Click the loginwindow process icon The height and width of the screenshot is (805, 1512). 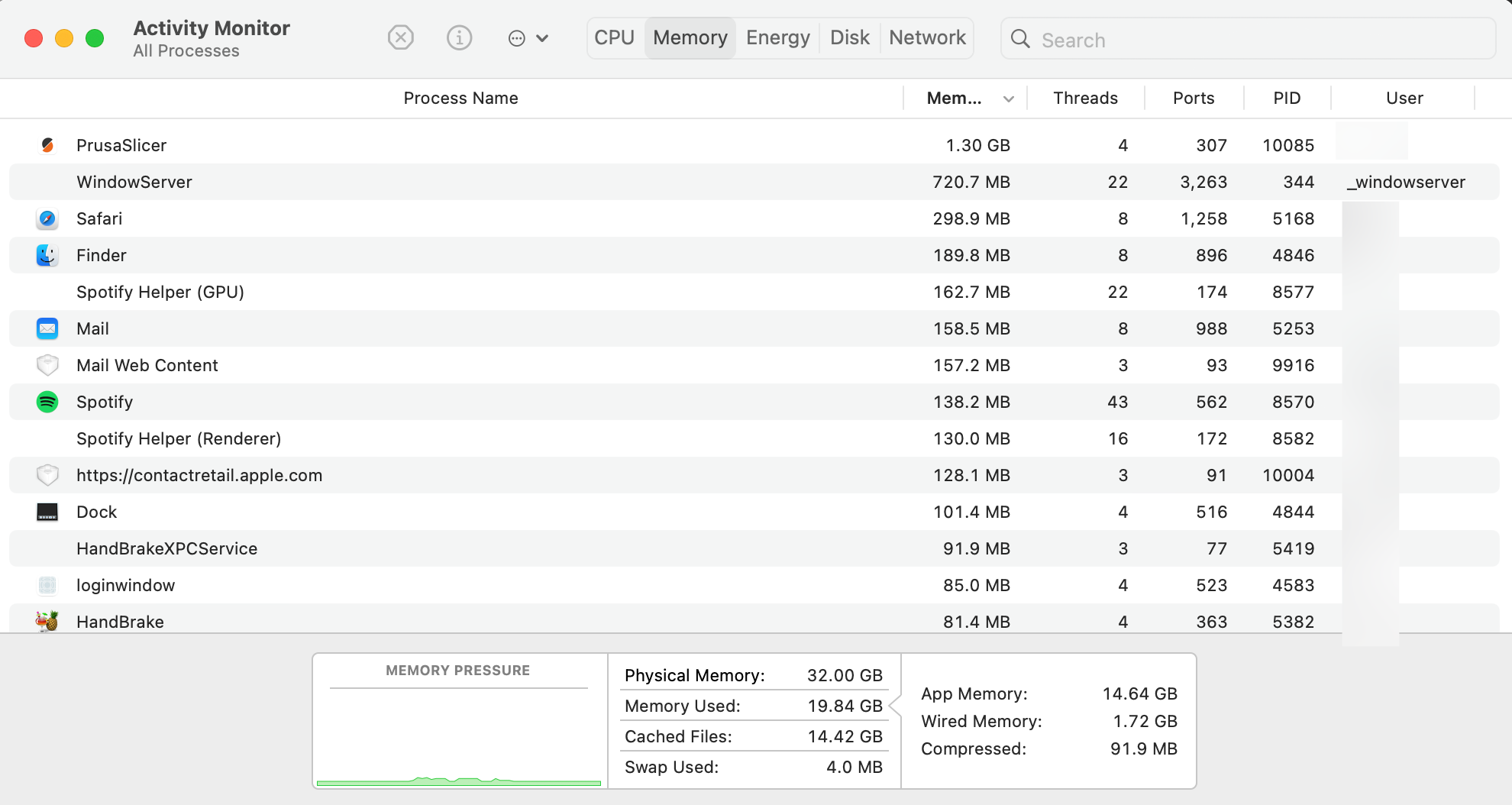tap(47, 585)
